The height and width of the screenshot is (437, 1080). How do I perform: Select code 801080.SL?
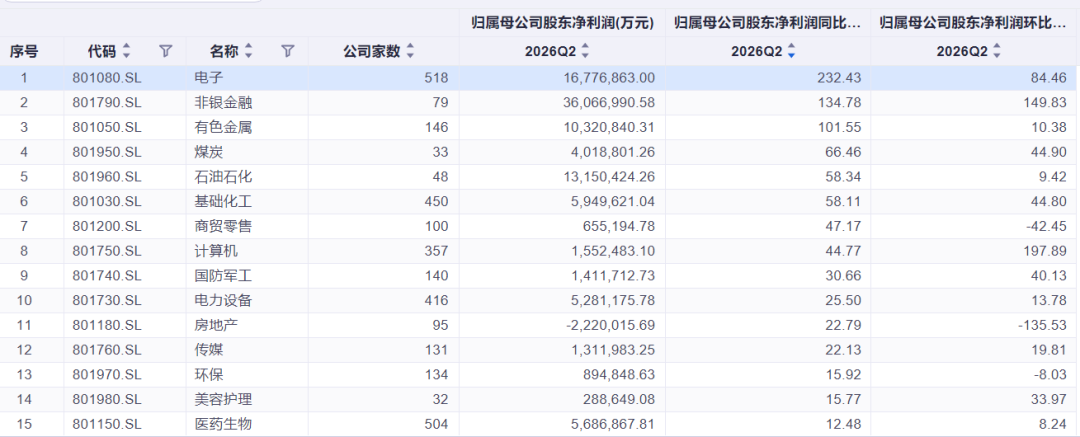[107, 78]
